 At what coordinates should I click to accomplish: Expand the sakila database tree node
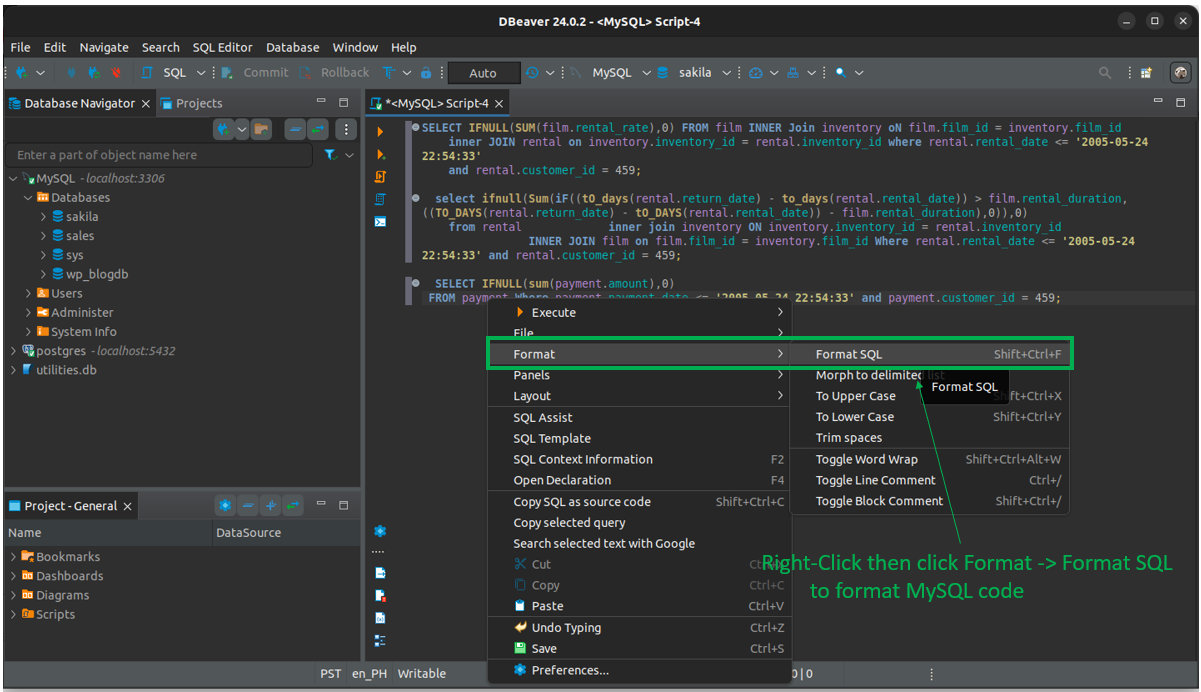coord(43,217)
